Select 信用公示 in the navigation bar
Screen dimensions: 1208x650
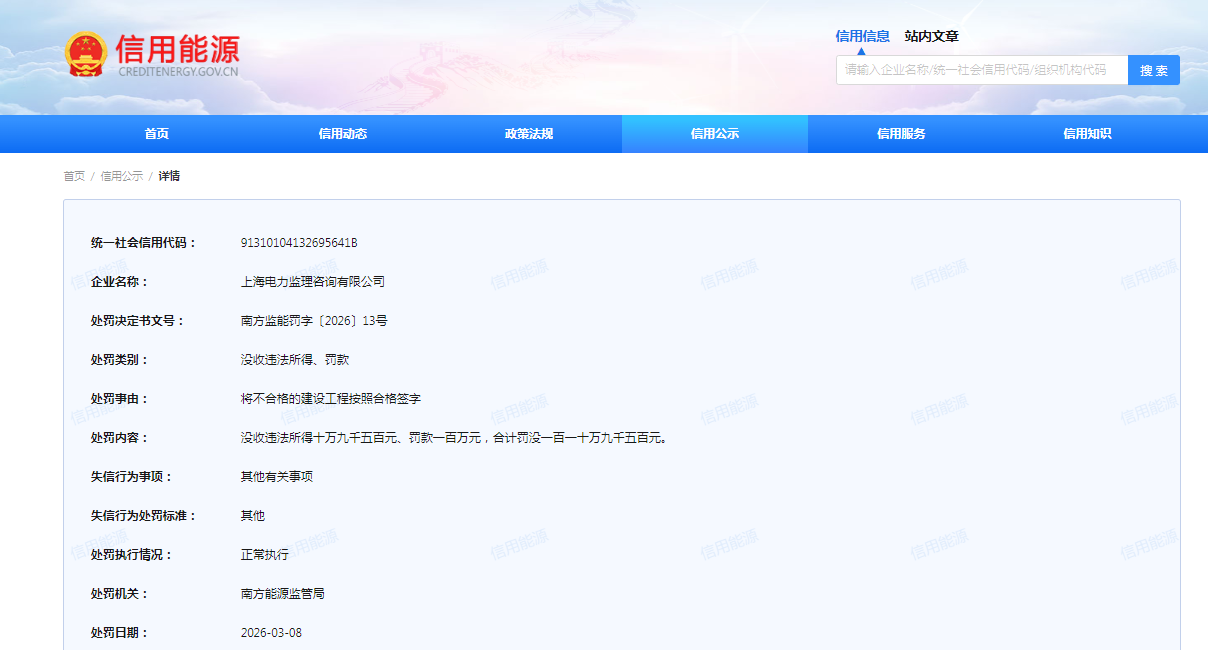pyautogui.click(x=714, y=134)
